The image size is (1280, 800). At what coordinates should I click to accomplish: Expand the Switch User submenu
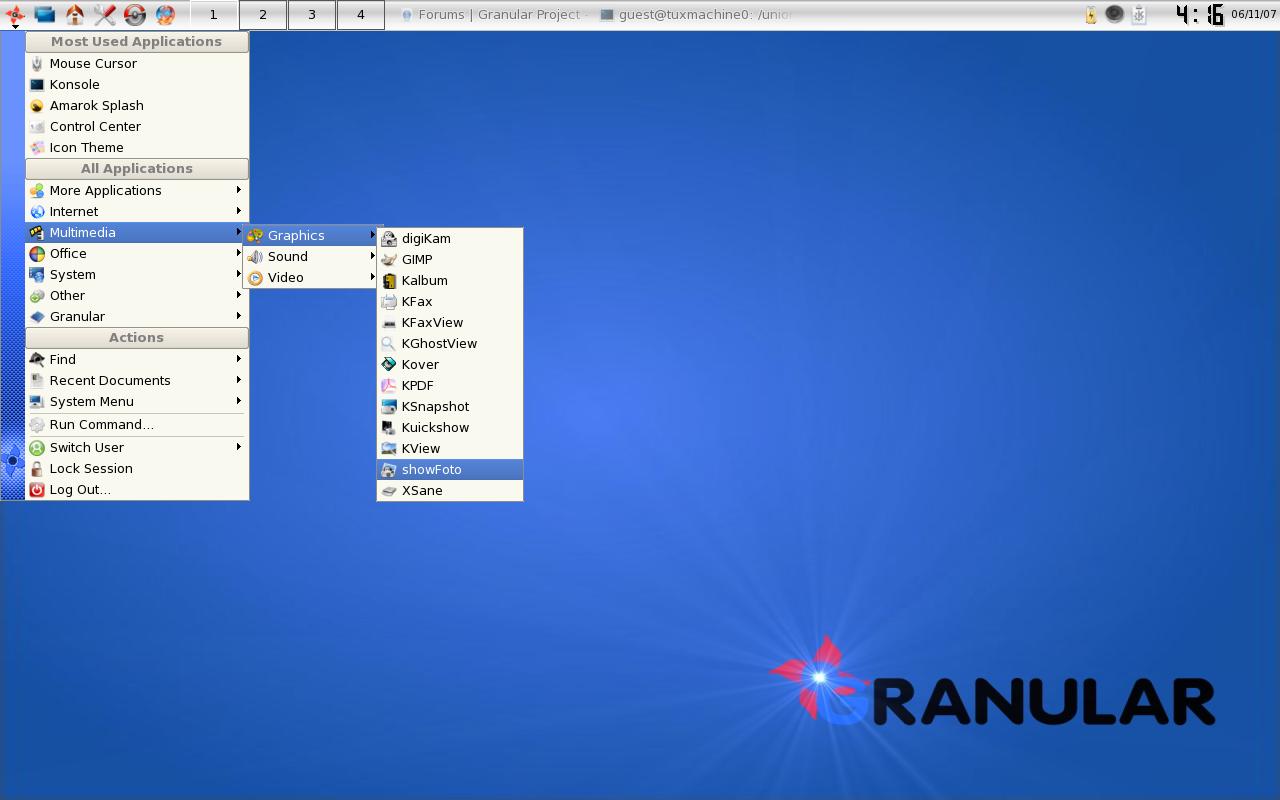point(137,447)
